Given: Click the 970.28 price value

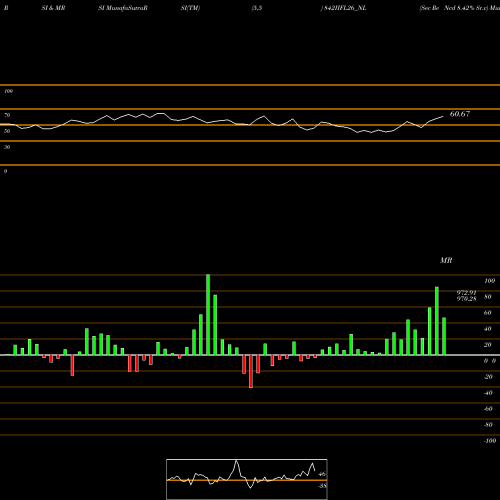Looking at the screenshot, I should coord(466,299).
